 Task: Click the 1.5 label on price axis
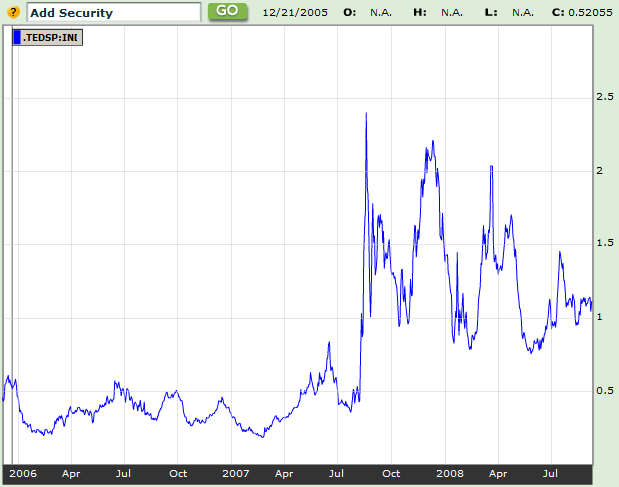coord(604,244)
